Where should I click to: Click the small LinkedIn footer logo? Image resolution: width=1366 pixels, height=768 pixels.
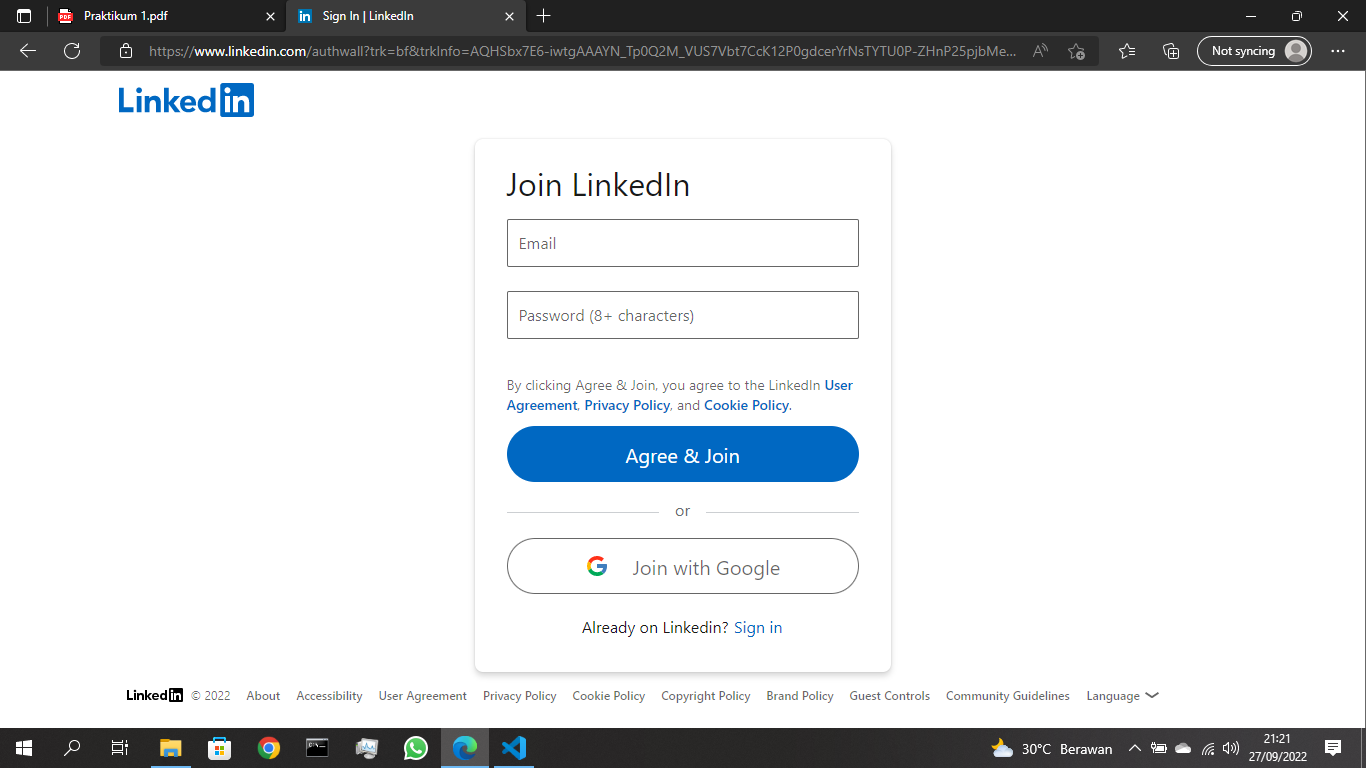point(155,695)
